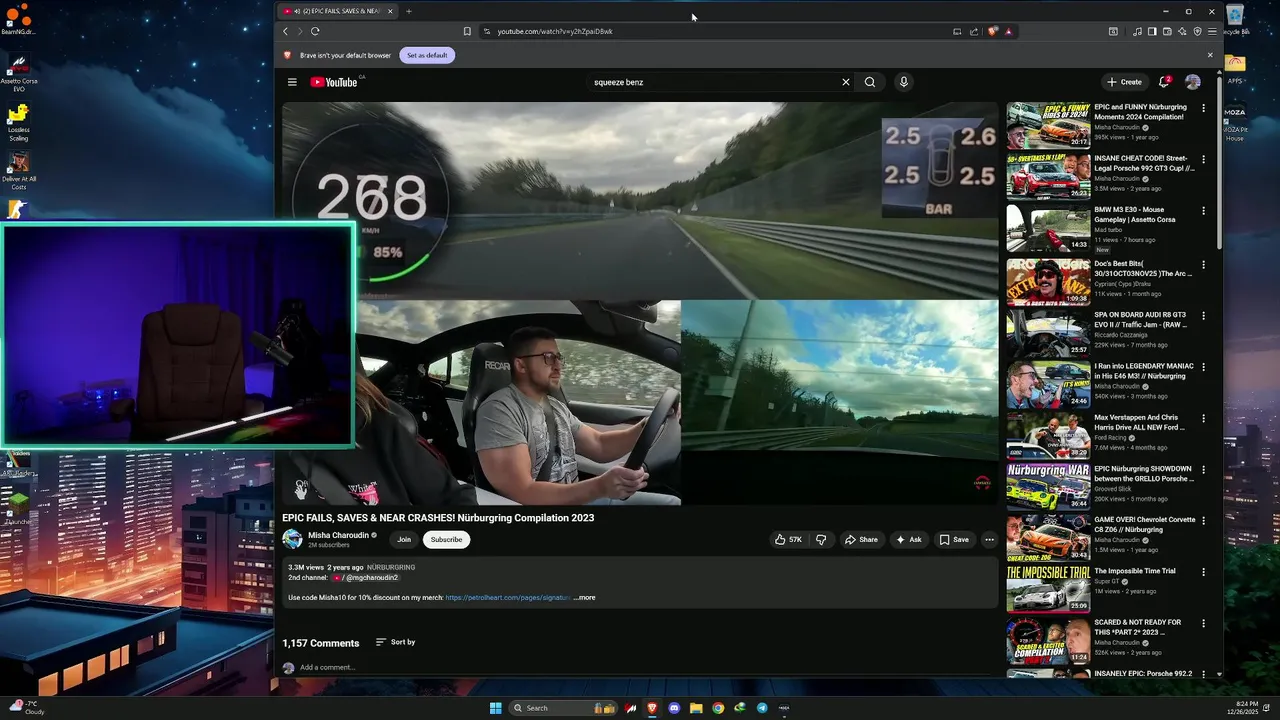1280x720 pixels.
Task: Open EPIC and FUNNY Nürburgring Moments thumbnail
Action: coord(1048,125)
